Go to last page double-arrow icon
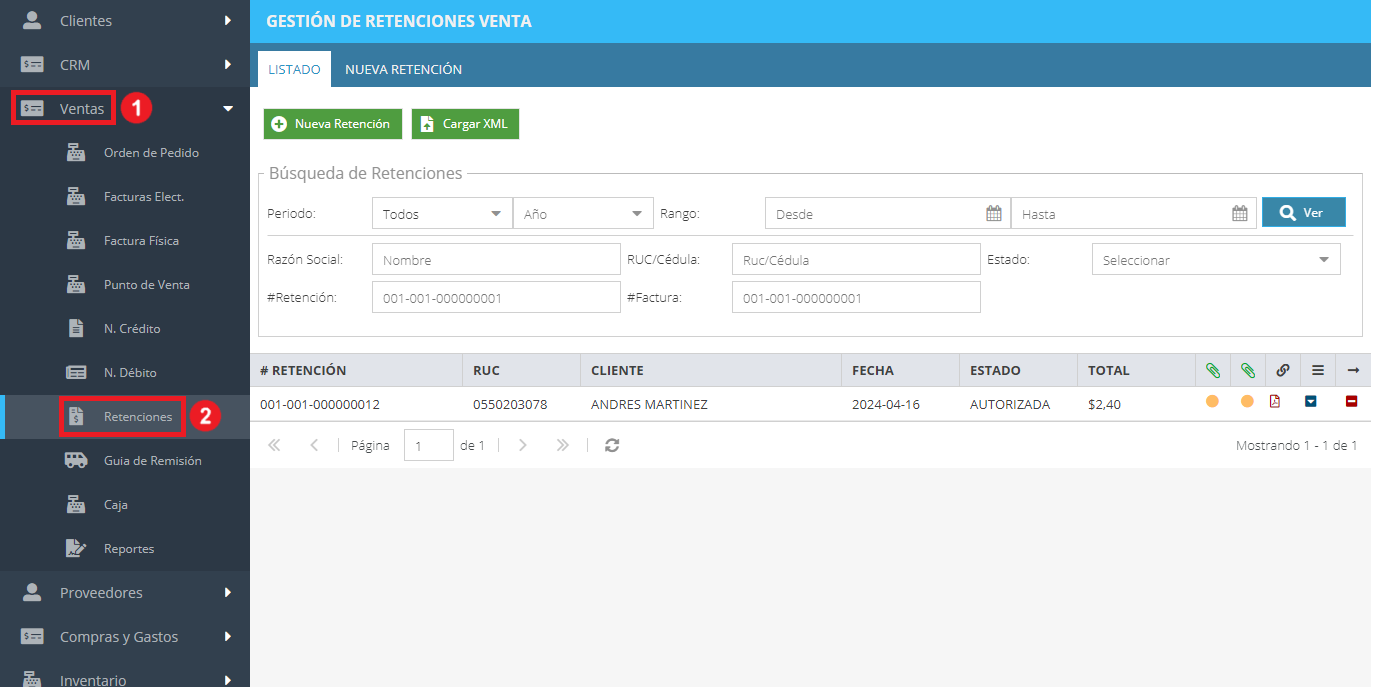The height and width of the screenshot is (687, 1375). (x=562, y=445)
